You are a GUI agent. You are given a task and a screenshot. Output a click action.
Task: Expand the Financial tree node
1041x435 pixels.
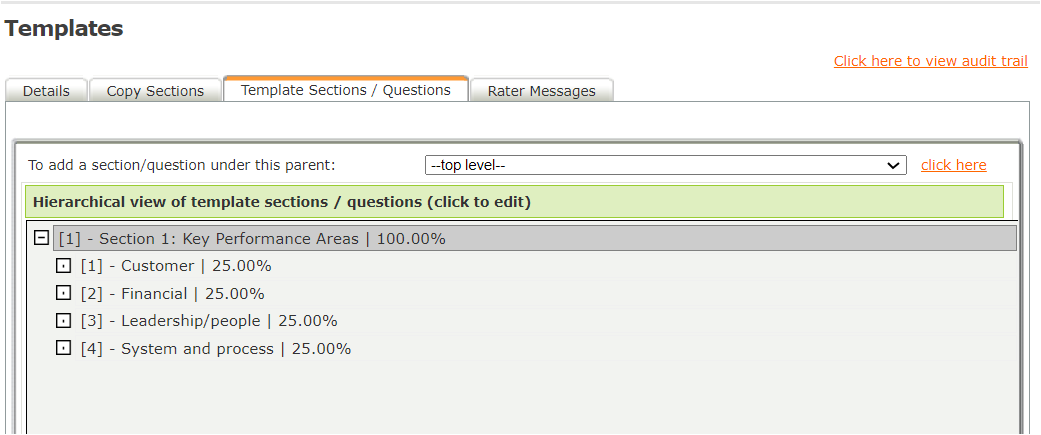pyautogui.click(x=63, y=294)
